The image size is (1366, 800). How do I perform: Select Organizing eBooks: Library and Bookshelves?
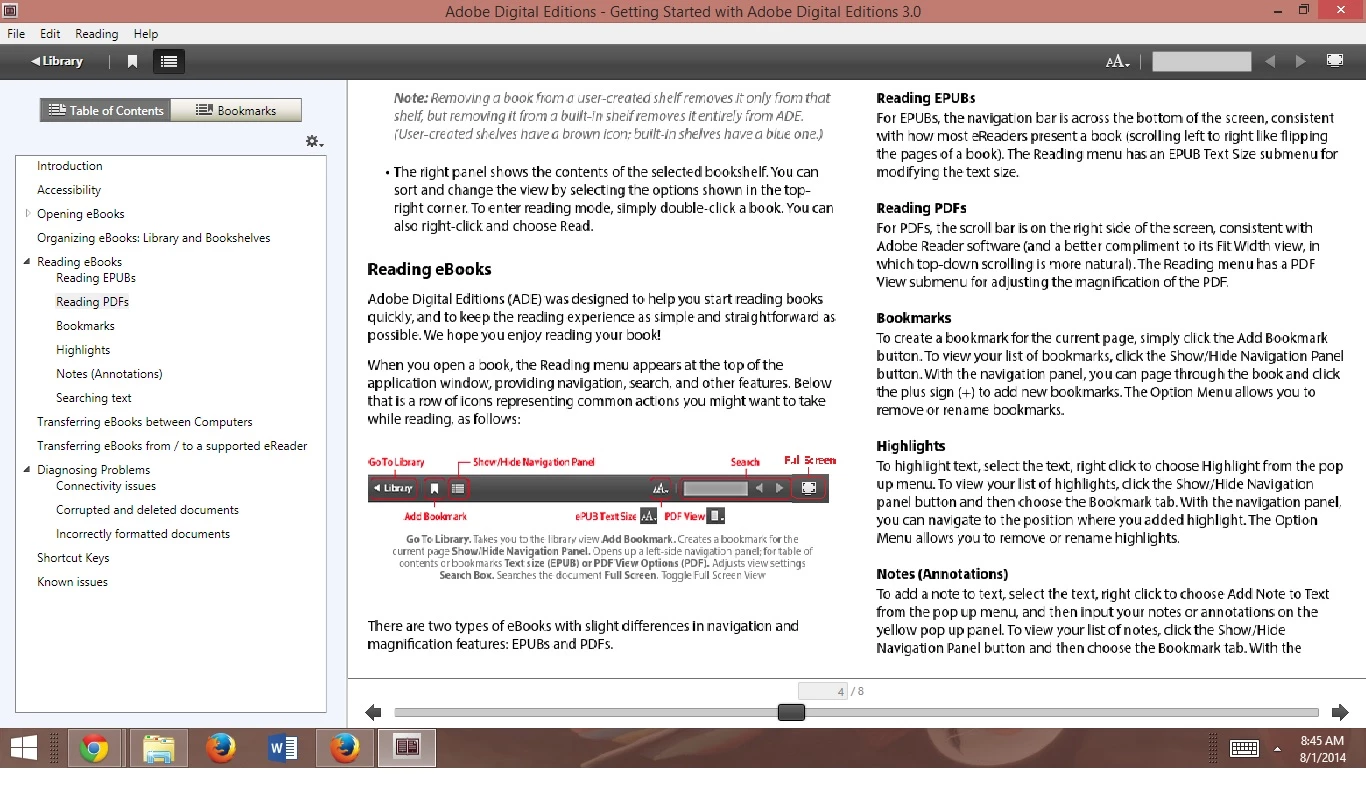click(154, 238)
